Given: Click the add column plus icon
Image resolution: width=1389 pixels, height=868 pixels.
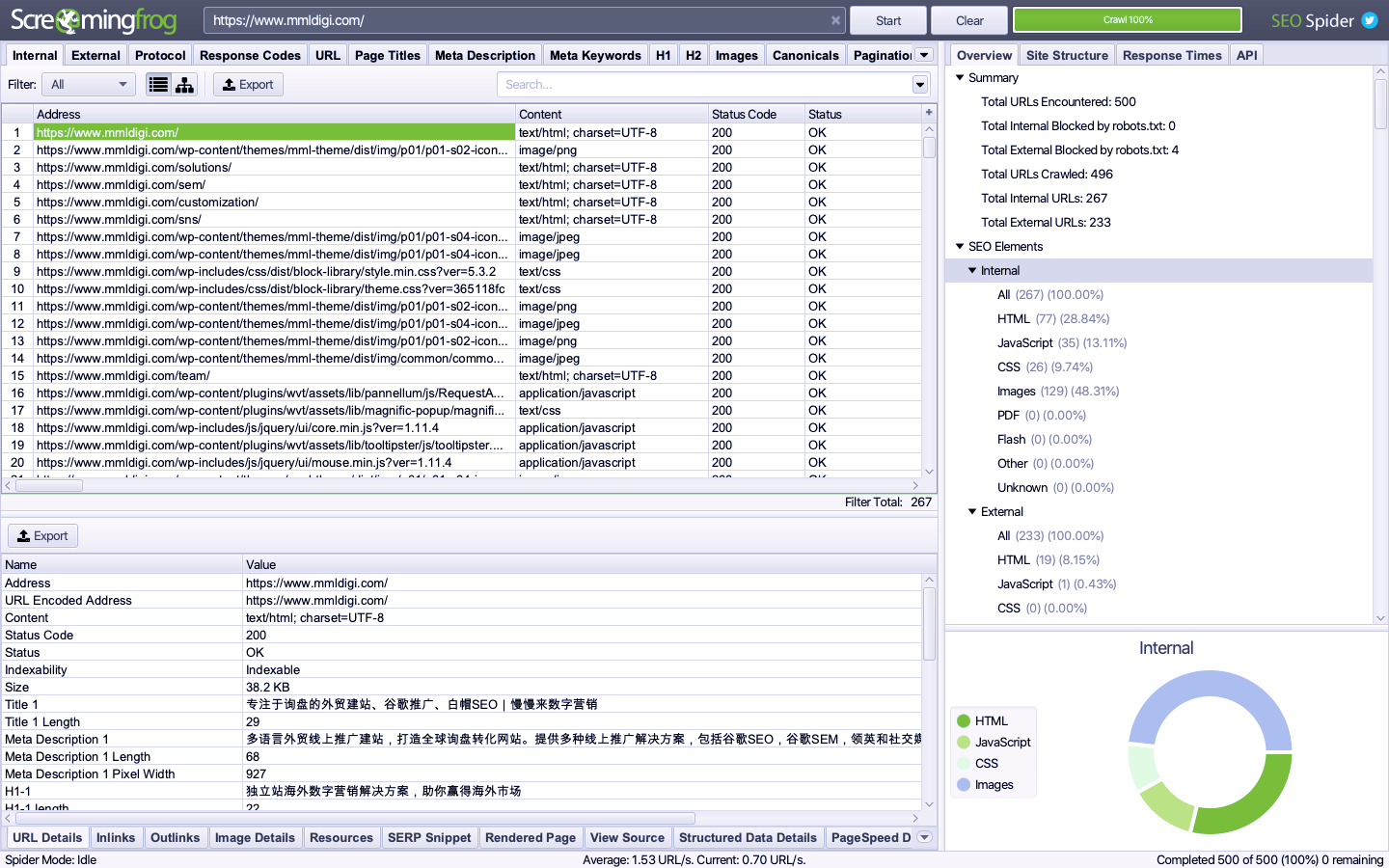Looking at the screenshot, I should click(929, 113).
